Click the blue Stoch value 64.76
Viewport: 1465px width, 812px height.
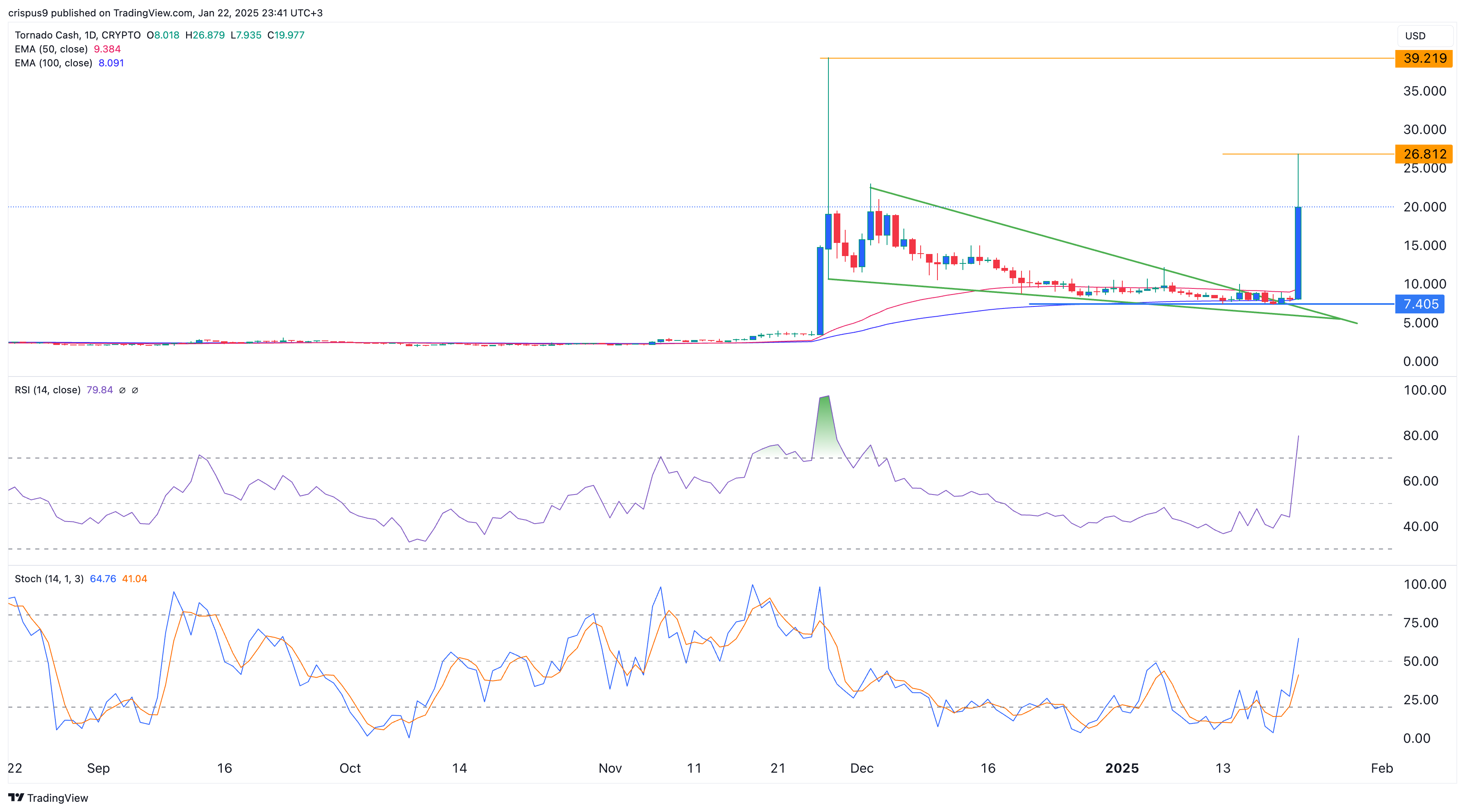103,578
